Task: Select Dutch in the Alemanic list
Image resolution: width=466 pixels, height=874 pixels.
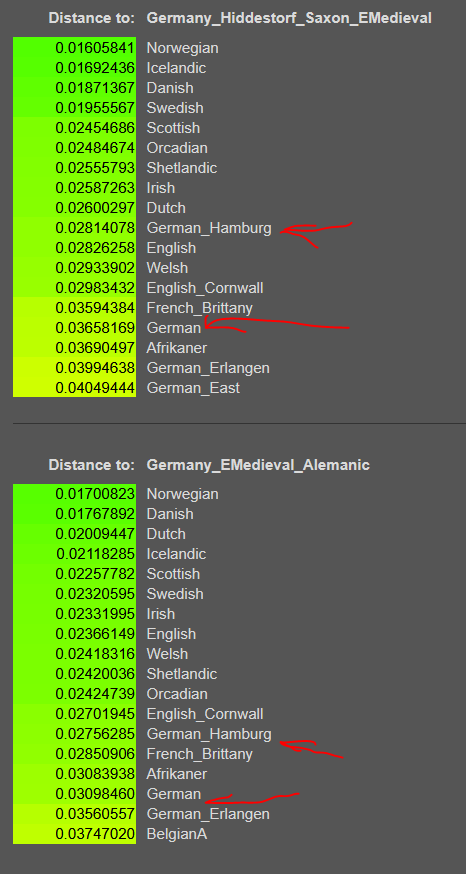Action: (x=166, y=534)
